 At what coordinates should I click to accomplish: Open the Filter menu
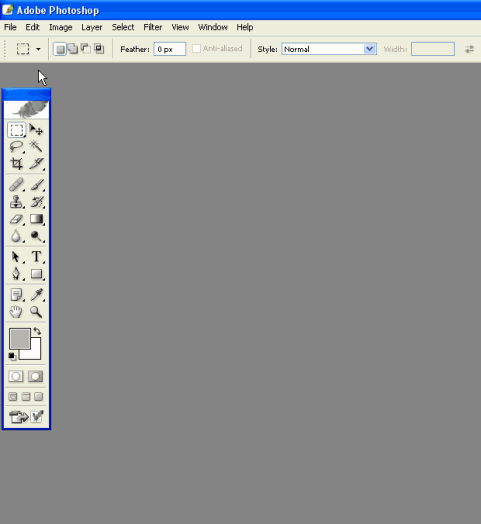pos(153,27)
